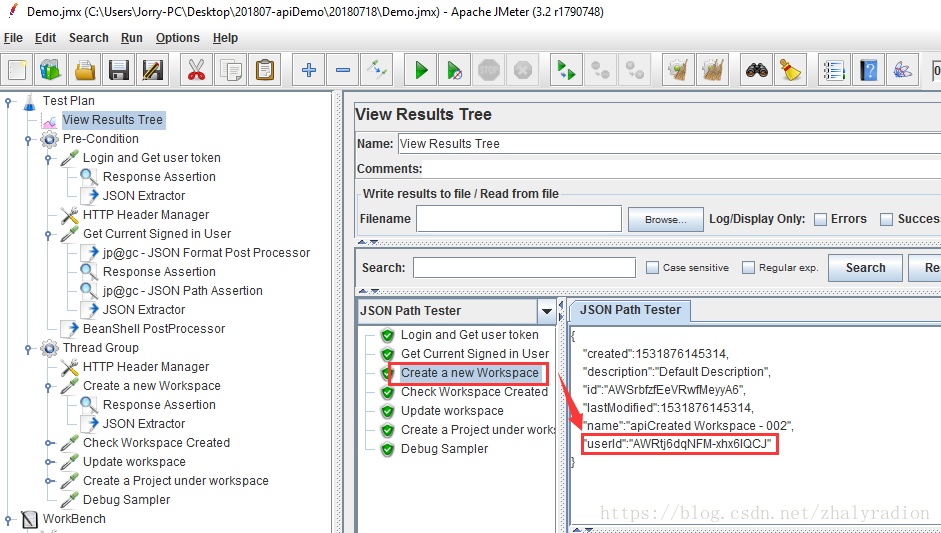Click the Browse... button
This screenshot has width=941, height=533.
(x=666, y=220)
